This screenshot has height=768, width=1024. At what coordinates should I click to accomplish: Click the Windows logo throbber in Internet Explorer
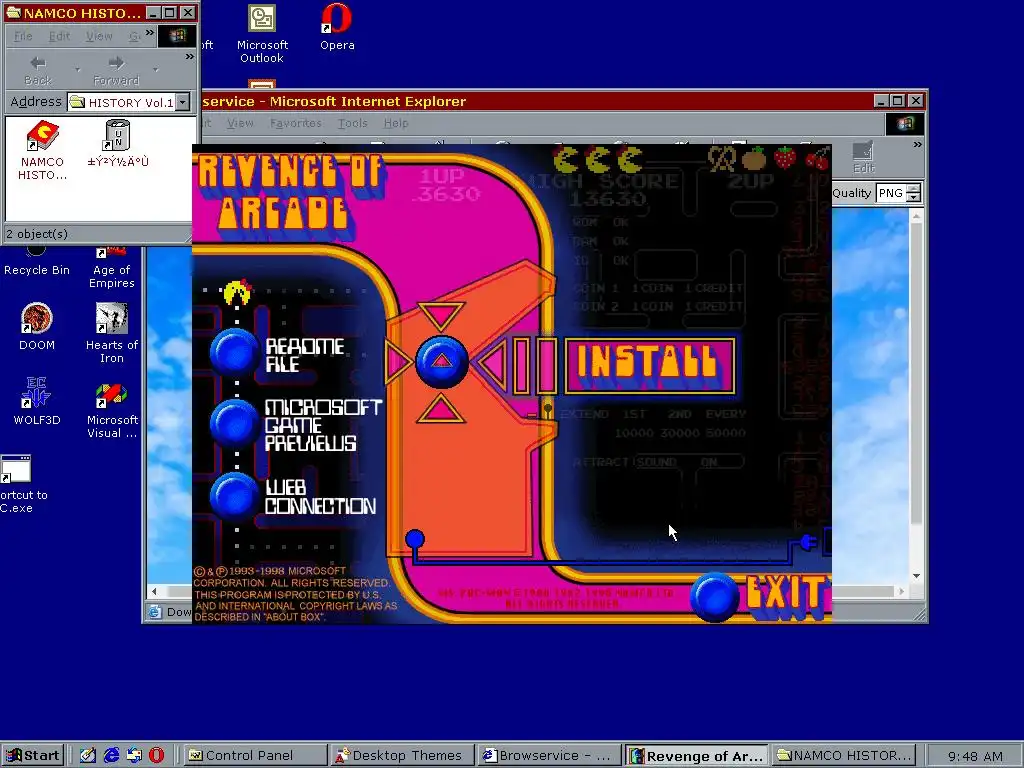904,123
